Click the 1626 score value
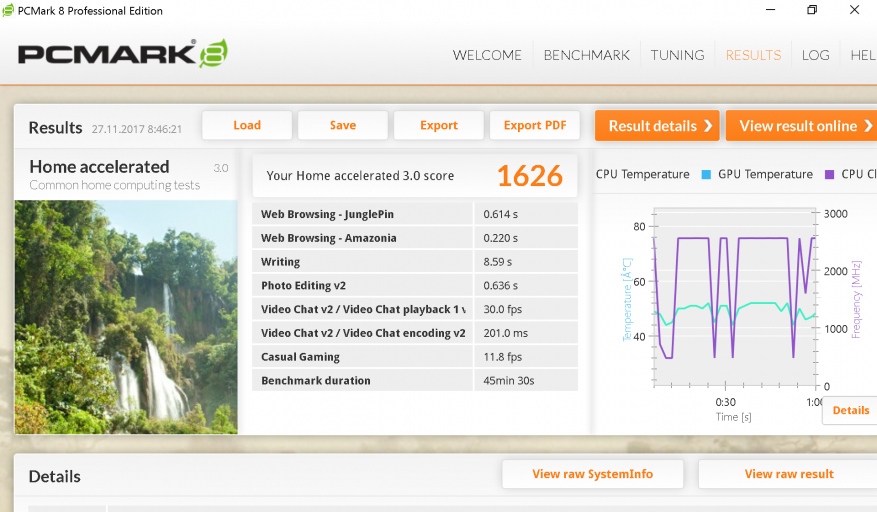Viewport: 877px width, 512px height. pos(530,176)
